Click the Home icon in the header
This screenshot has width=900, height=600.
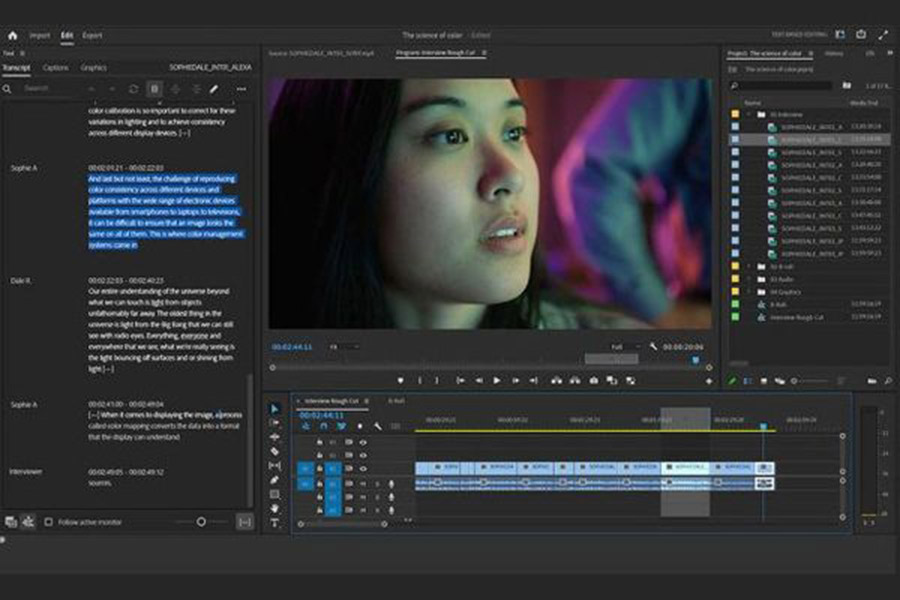[x=13, y=36]
